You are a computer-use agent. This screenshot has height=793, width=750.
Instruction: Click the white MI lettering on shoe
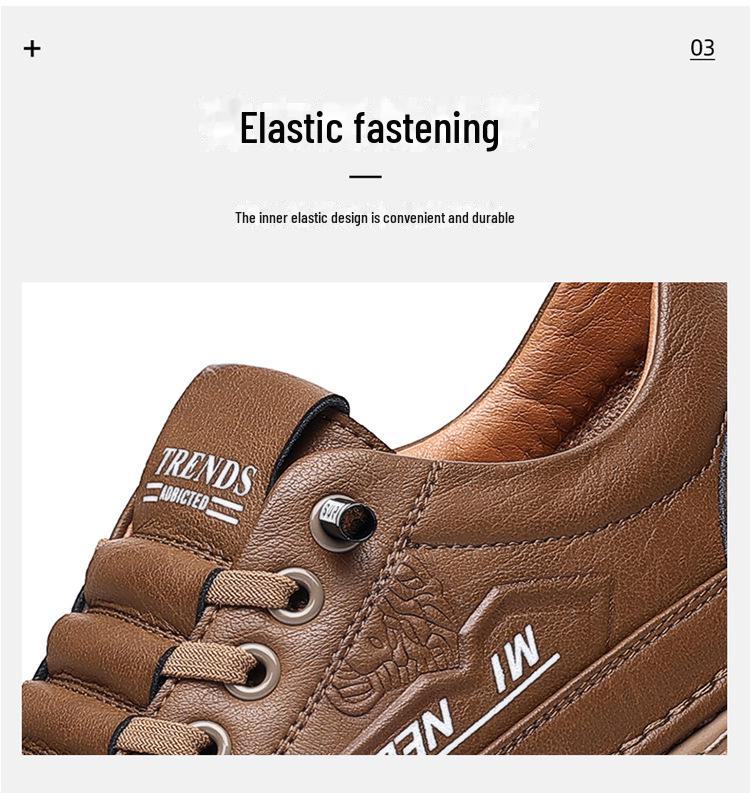(x=515, y=657)
